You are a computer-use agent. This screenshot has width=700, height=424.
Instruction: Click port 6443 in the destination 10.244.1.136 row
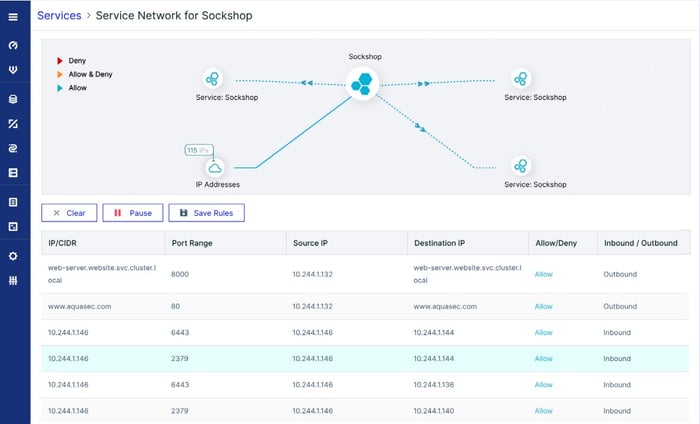pyautogui.click(x=180, y=384)
